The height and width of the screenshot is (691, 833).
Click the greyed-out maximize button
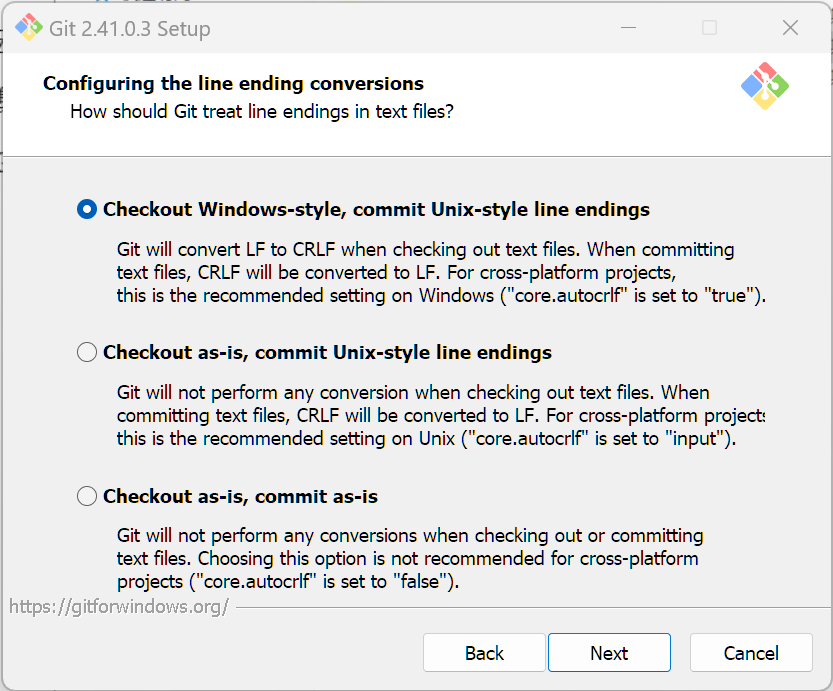(x=709, y=28)
